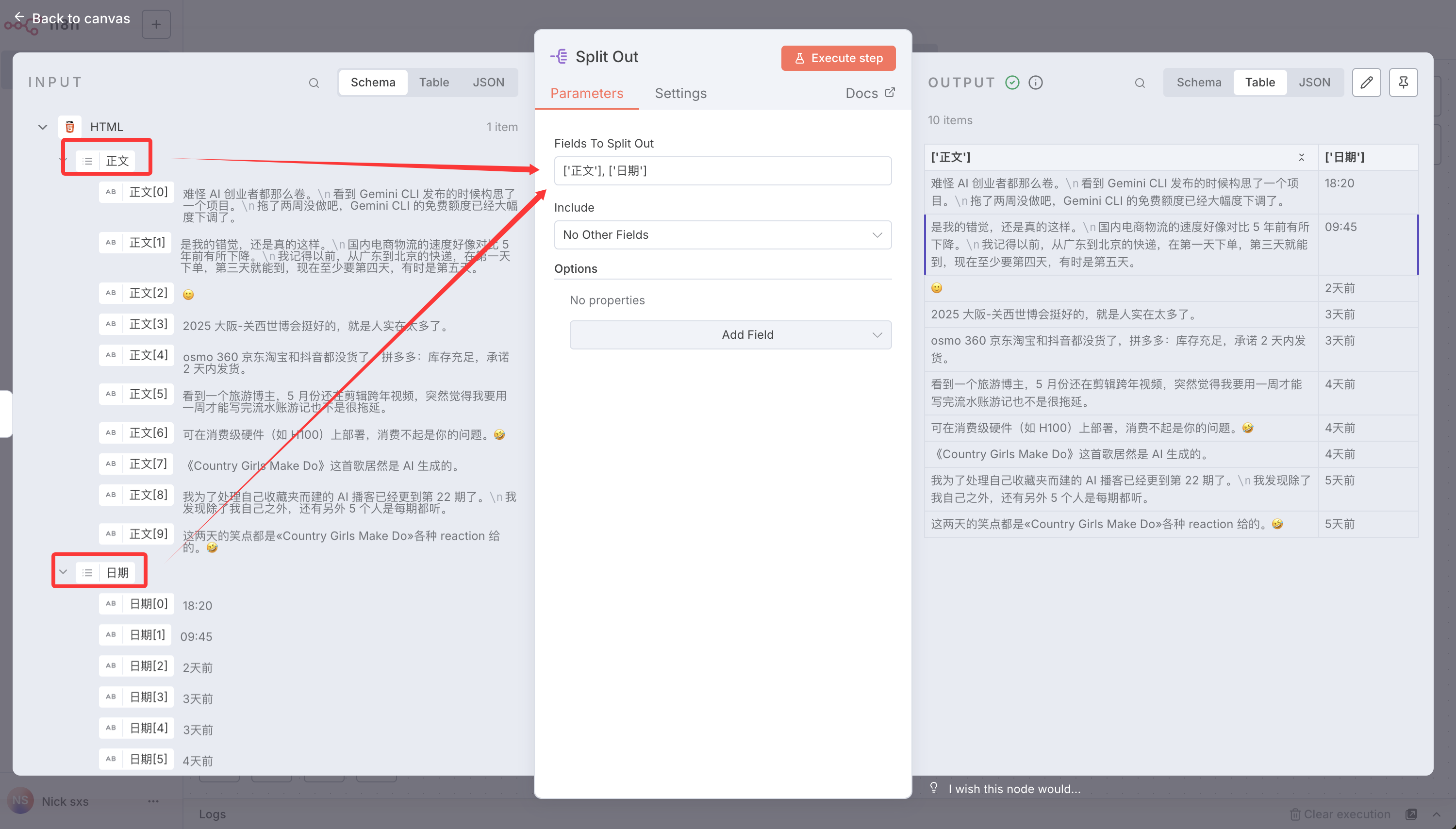The width and height of the screenshot is (1456, 829).
Task: Click the Back to canvas arrow
Action: 19,17
